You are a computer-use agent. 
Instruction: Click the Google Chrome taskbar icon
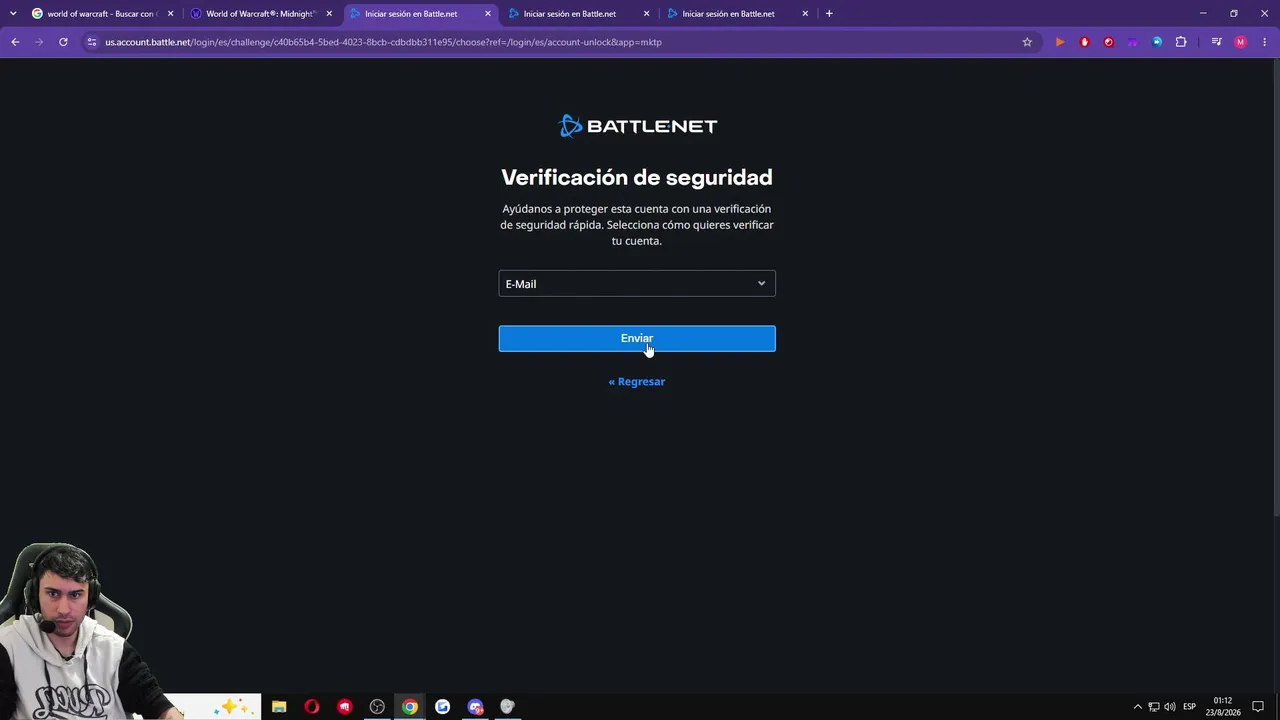(410, 707)
